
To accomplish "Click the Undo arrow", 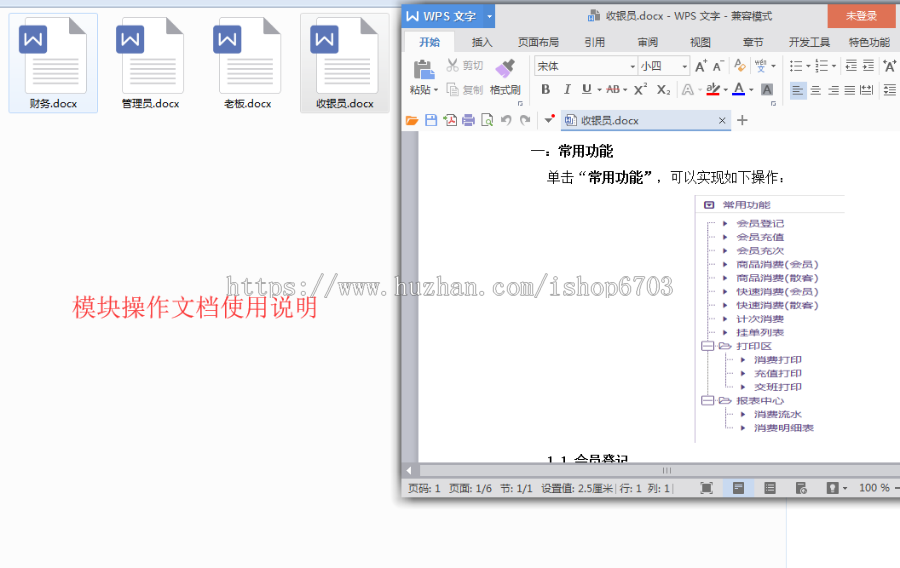I will click(506, 120).
